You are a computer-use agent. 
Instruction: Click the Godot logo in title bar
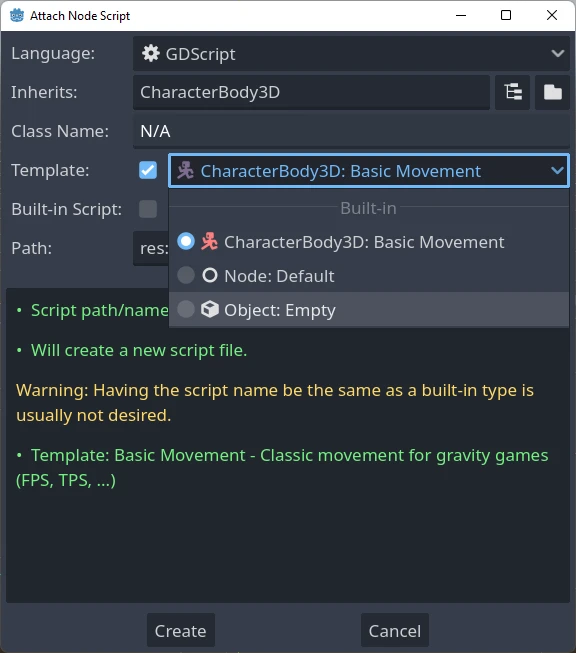coord(17,15)
